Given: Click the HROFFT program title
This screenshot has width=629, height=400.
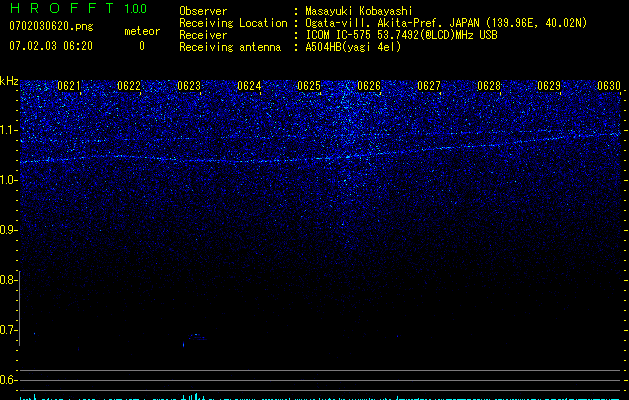Looking at the screenshot, I should click(62, 8).
